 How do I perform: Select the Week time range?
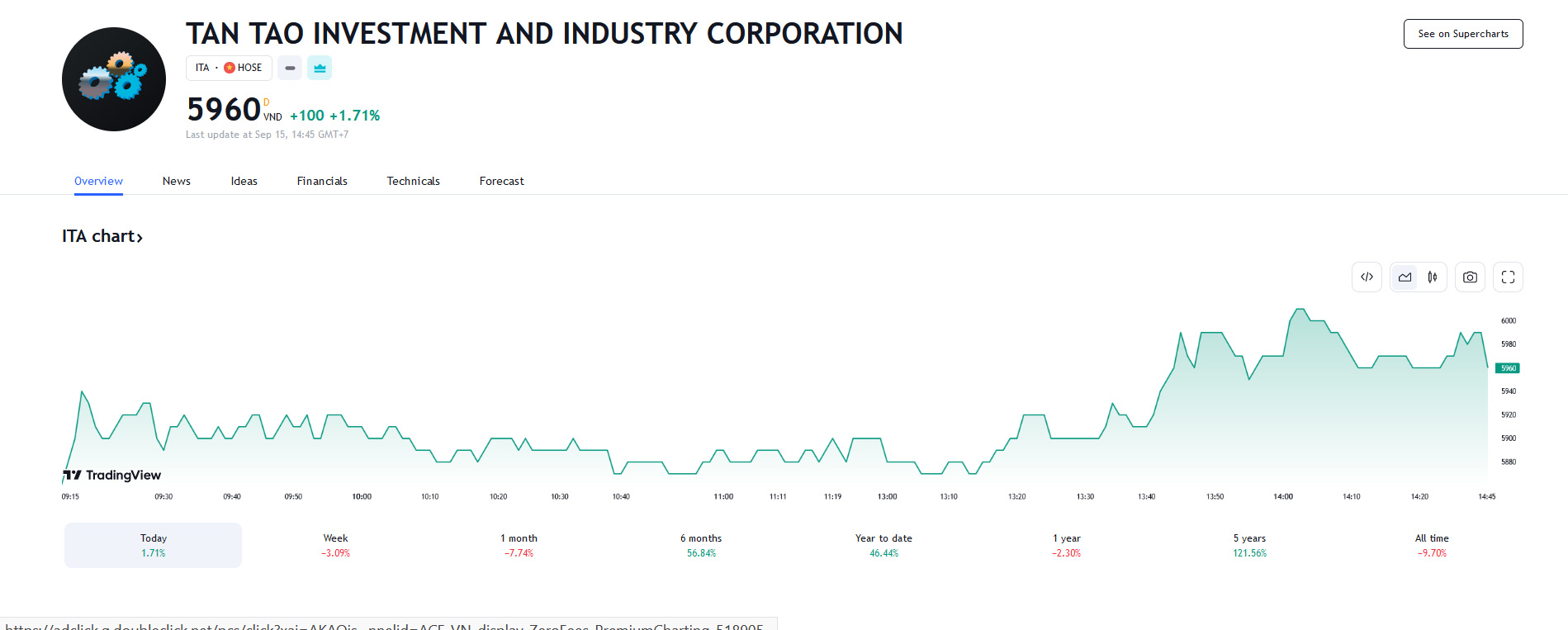(x=336, y=545)
